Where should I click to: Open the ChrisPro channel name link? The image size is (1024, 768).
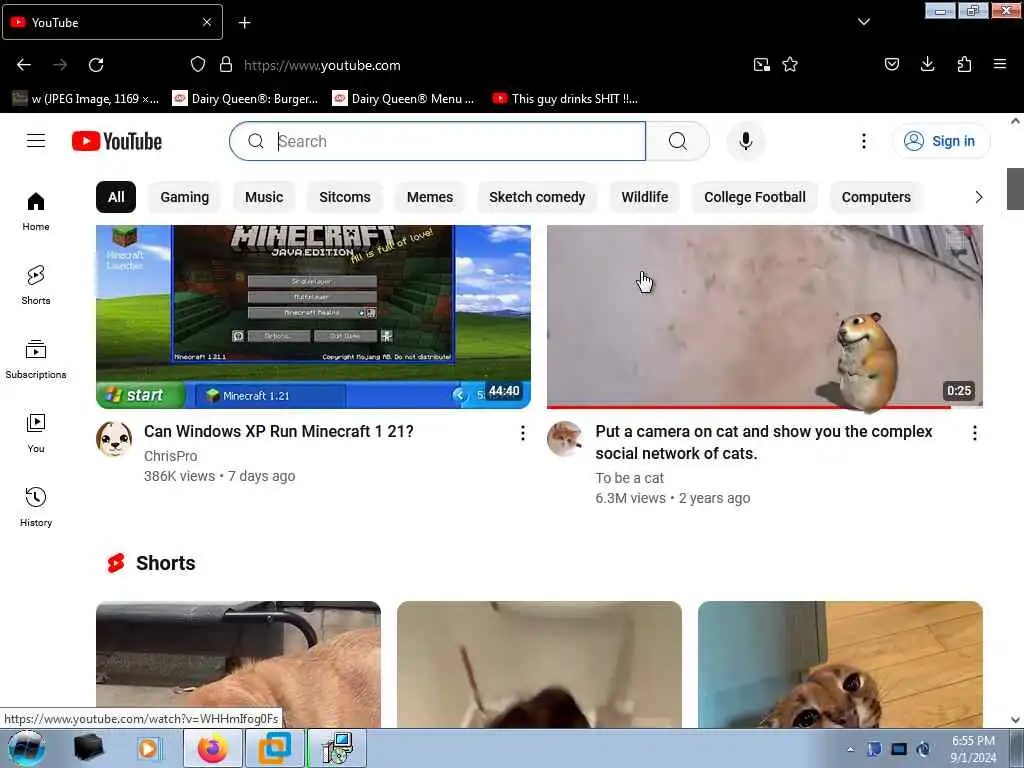pyautogui.click(x=170, y=456)
